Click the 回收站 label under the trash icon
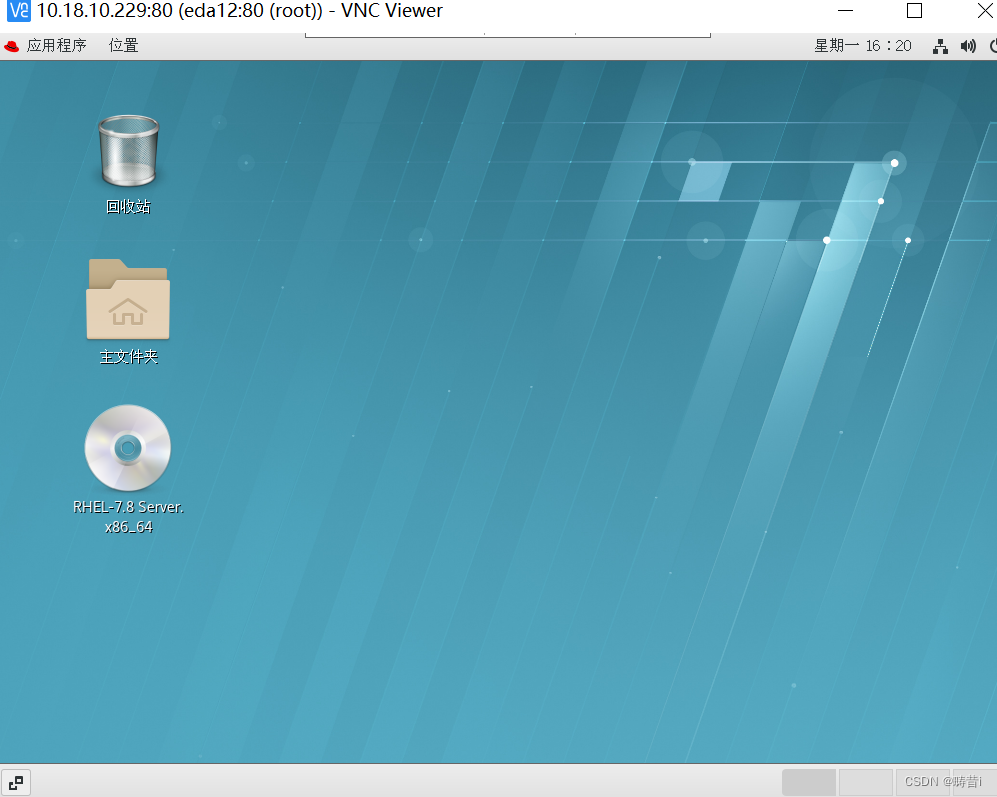Screen dimensions: 997x797 128,206
